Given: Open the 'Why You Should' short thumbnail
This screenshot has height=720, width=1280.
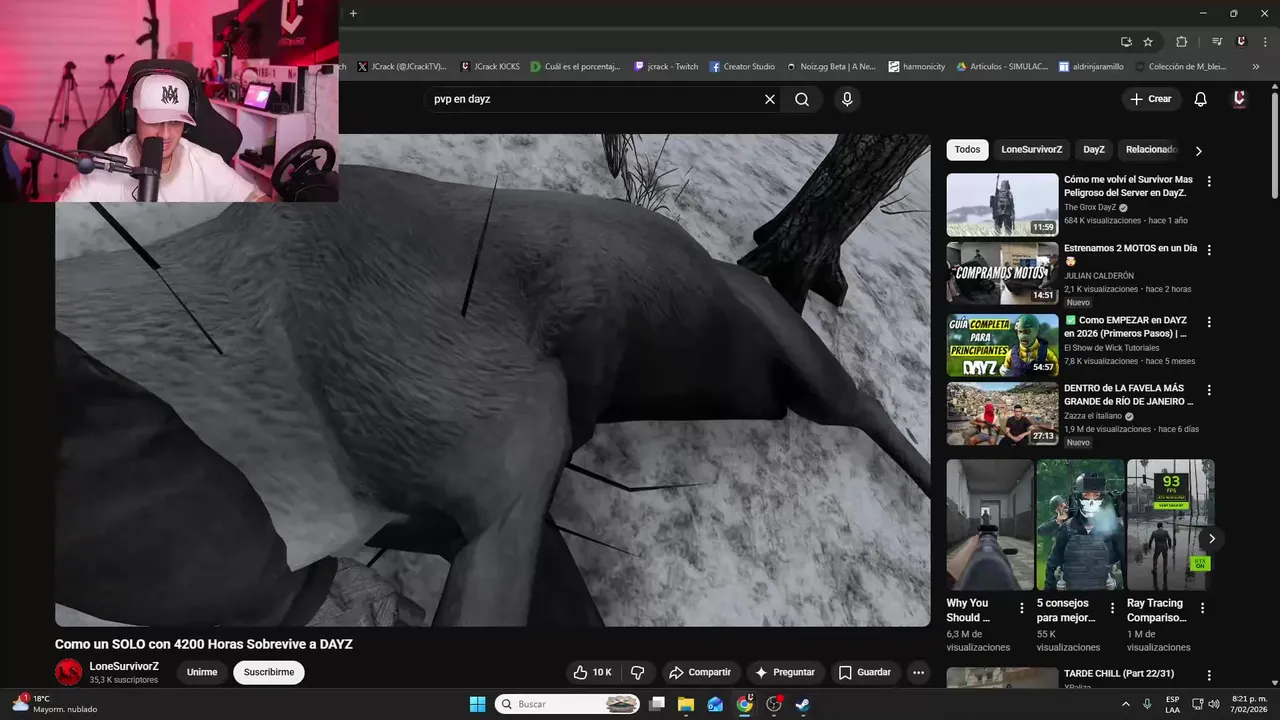Looking at the screenshot, I should 990,524.
